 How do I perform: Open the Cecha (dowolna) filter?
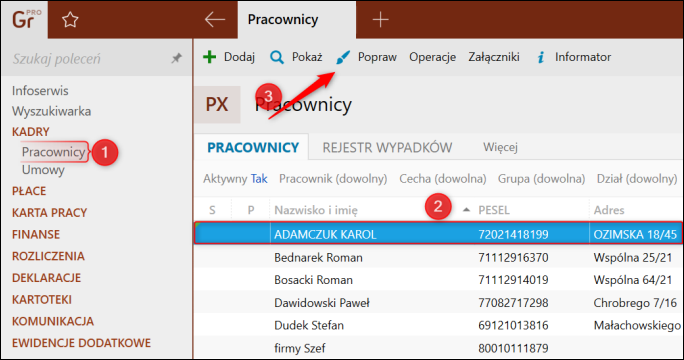pyautogui.click(x=442, y=179)
